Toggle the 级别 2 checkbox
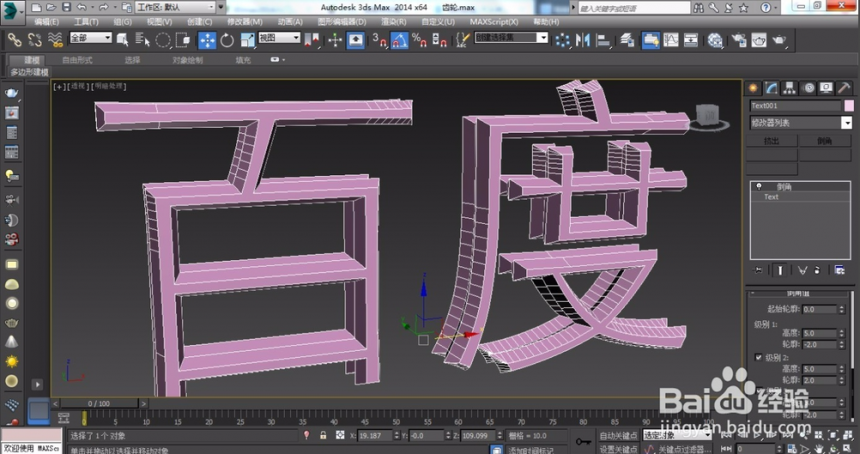This screenshot has width=860, height=454. coord(759,357)
